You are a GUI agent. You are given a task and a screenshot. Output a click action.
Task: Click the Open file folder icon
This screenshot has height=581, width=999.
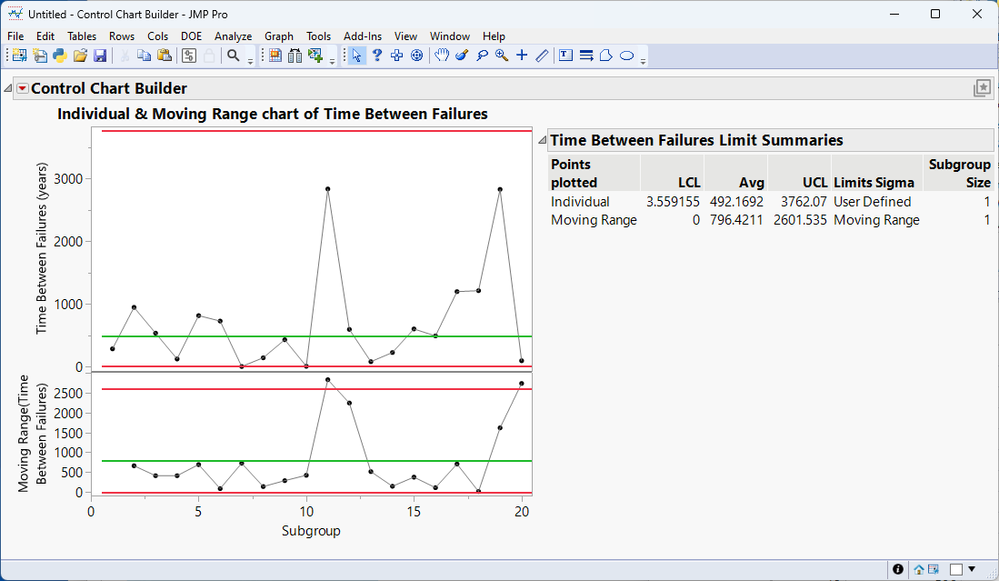[80, 55]
